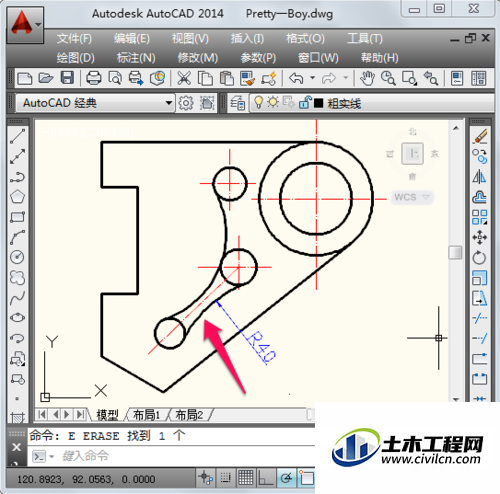Image resolution: width=500 pixels, height=494 pixels.
Task: Go to first layout tab arrow
Action: pos(42,414)
